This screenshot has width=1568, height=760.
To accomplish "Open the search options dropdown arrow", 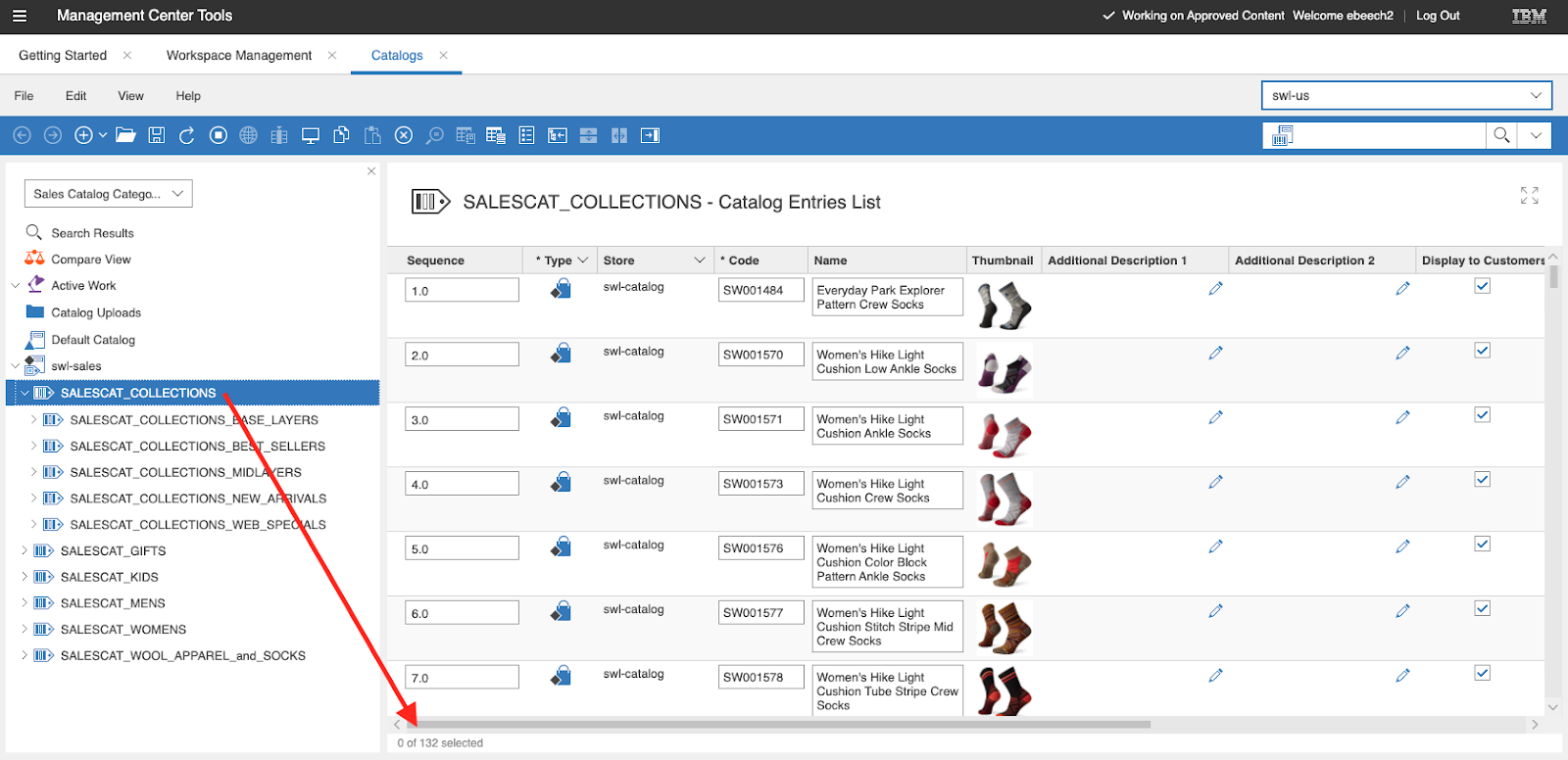I will point(1536,135).
